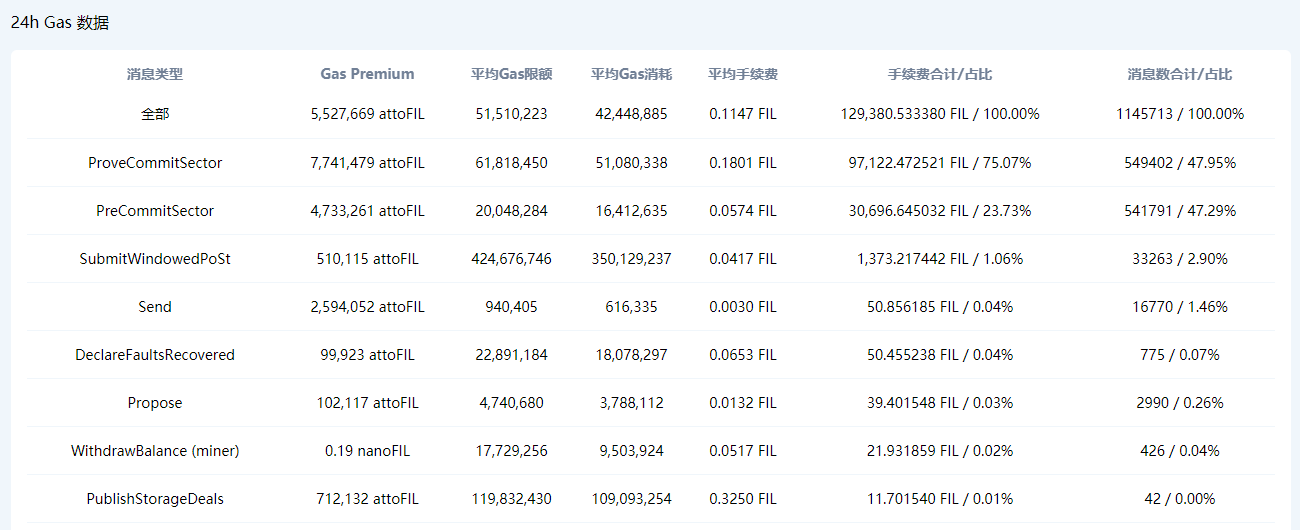The image size is (1300, 530).
Task: Click the 940,405 gas limit value
Action: coord(511,306)
